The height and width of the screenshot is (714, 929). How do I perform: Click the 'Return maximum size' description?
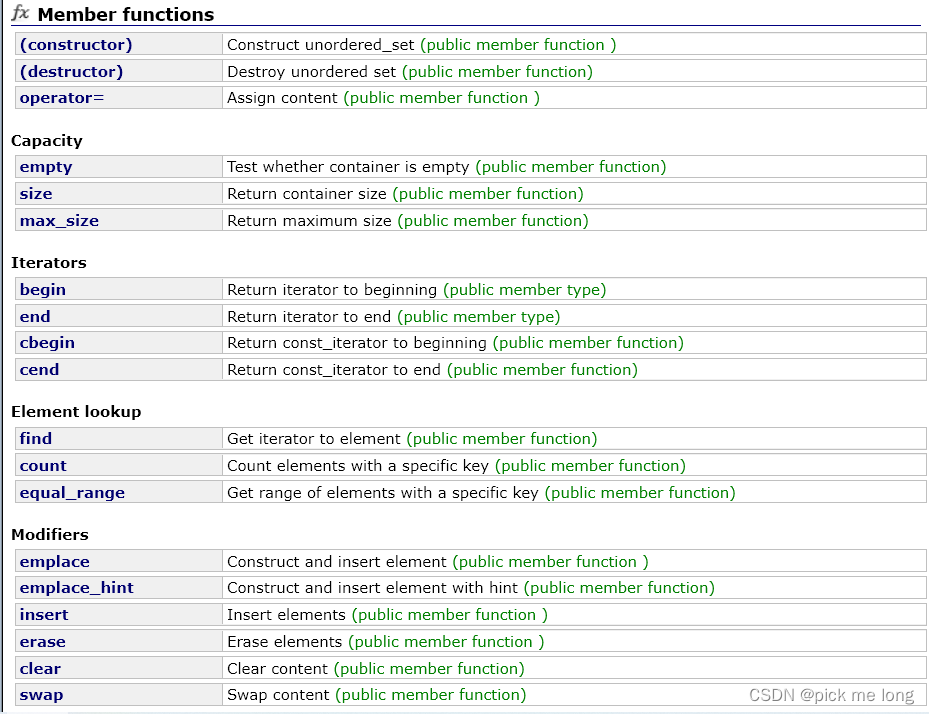[x=309, y=221]
